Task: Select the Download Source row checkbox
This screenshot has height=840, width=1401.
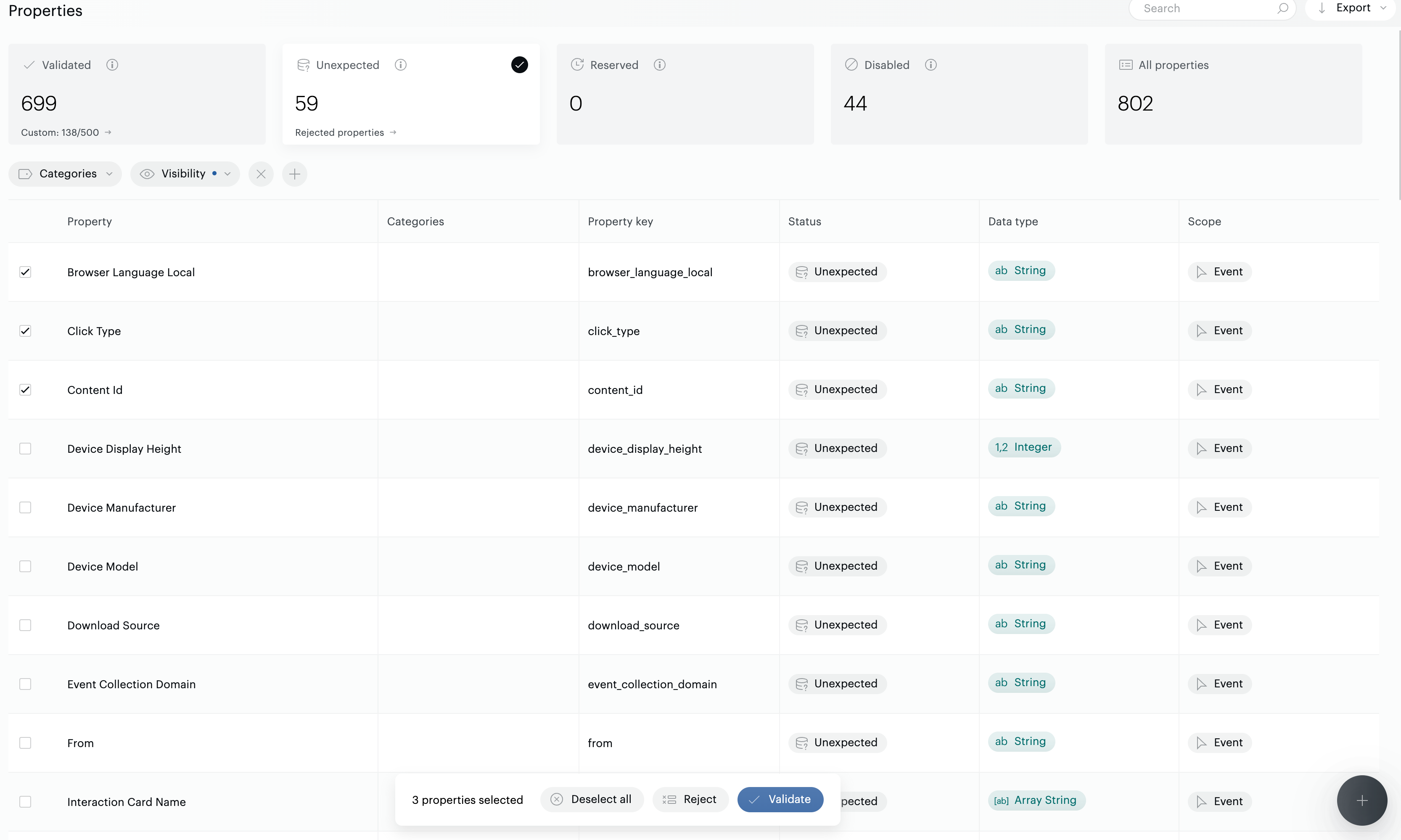Action: [26, 626]
